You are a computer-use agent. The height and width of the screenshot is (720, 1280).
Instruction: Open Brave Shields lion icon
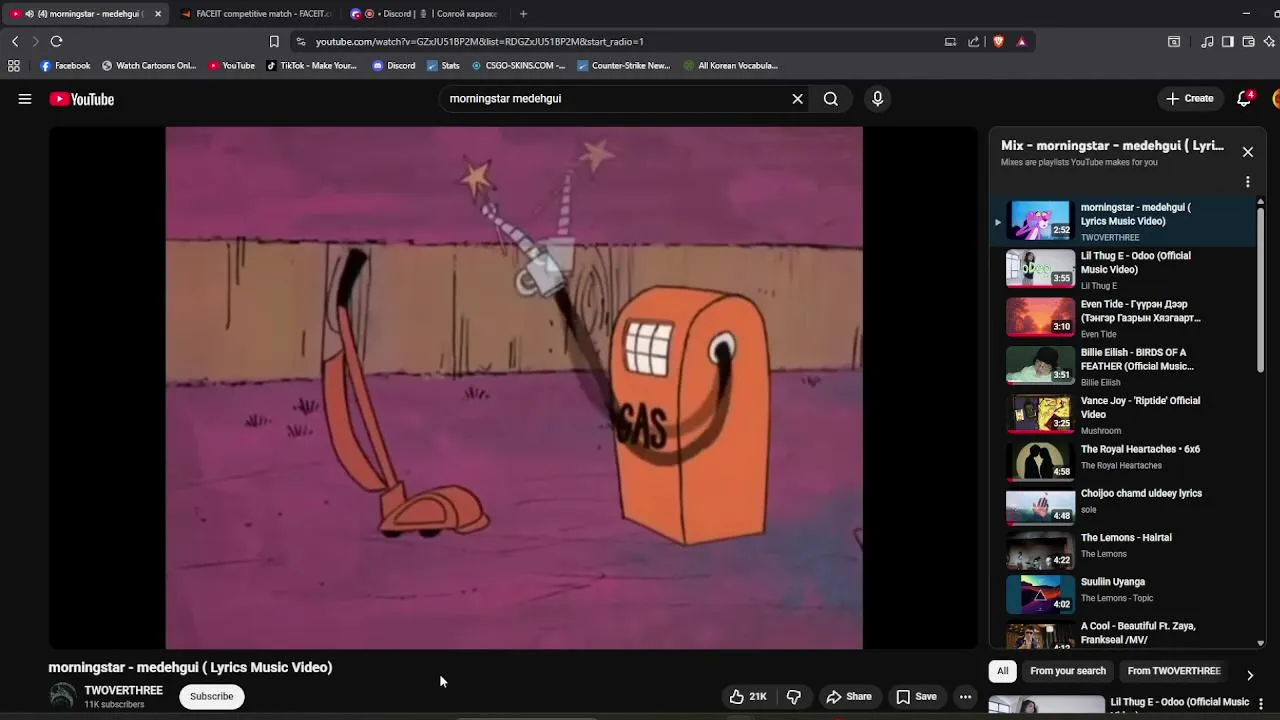(998, 41)
